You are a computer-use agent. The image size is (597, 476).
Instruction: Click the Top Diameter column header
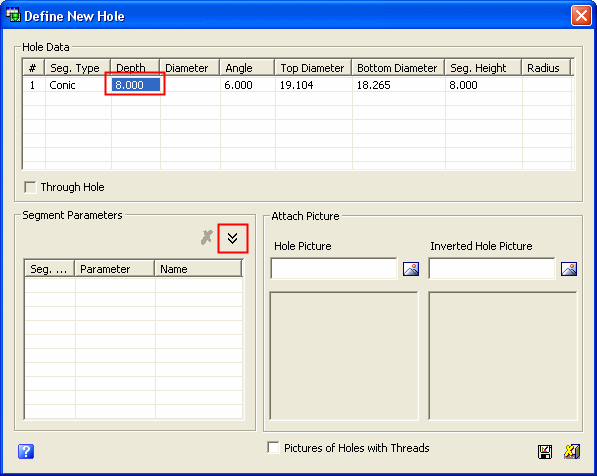313,68
